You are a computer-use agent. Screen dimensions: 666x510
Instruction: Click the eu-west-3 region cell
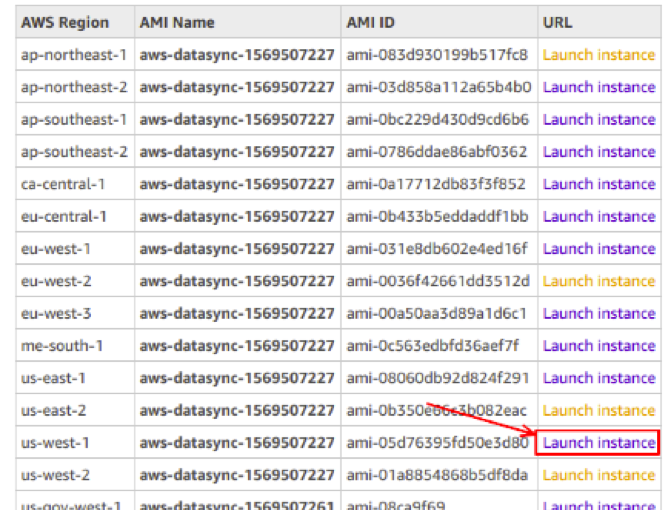pyautogui.click(x=75, y=313)
